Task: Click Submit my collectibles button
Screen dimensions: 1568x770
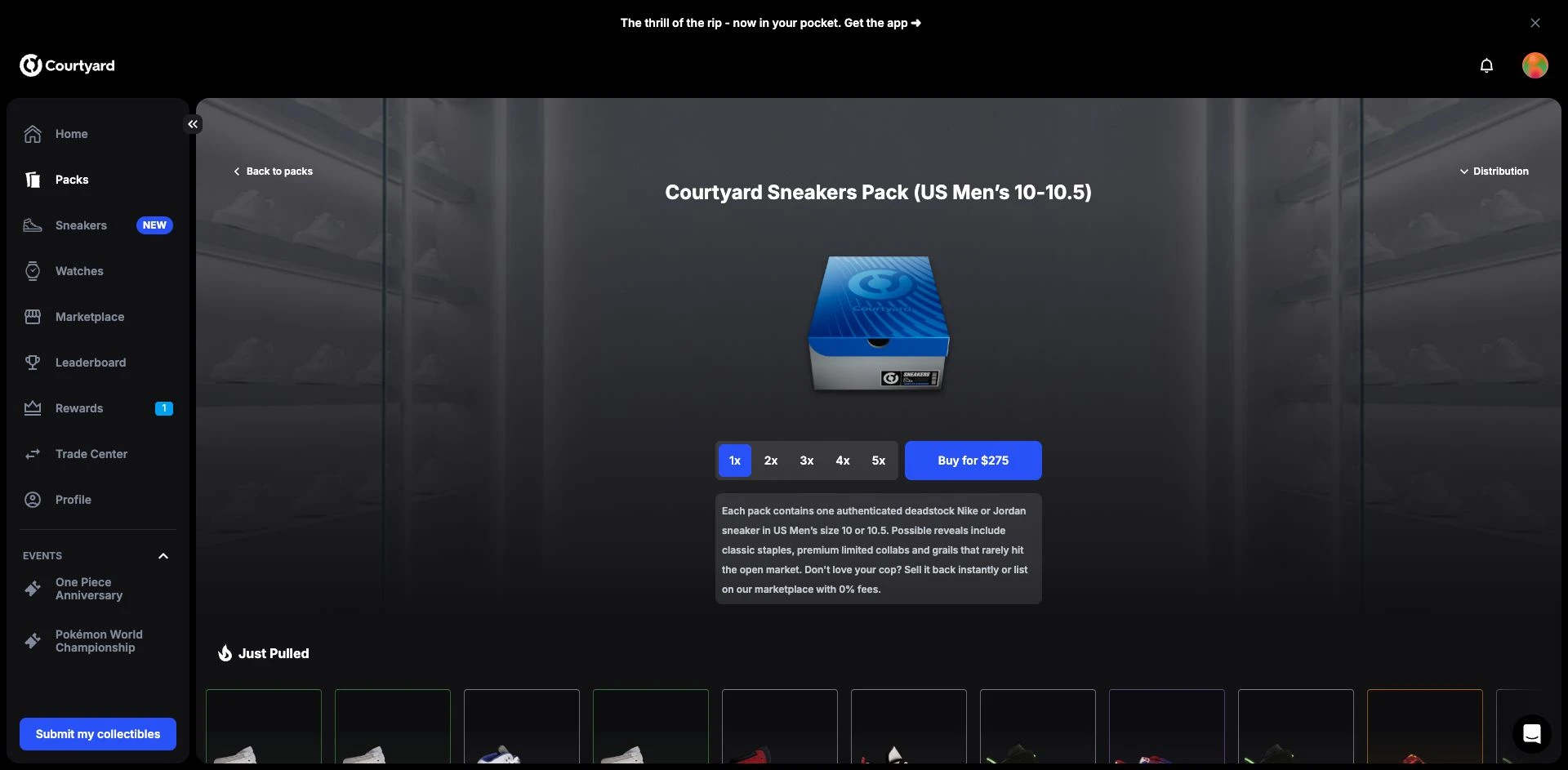Action: tap(98, 734)
